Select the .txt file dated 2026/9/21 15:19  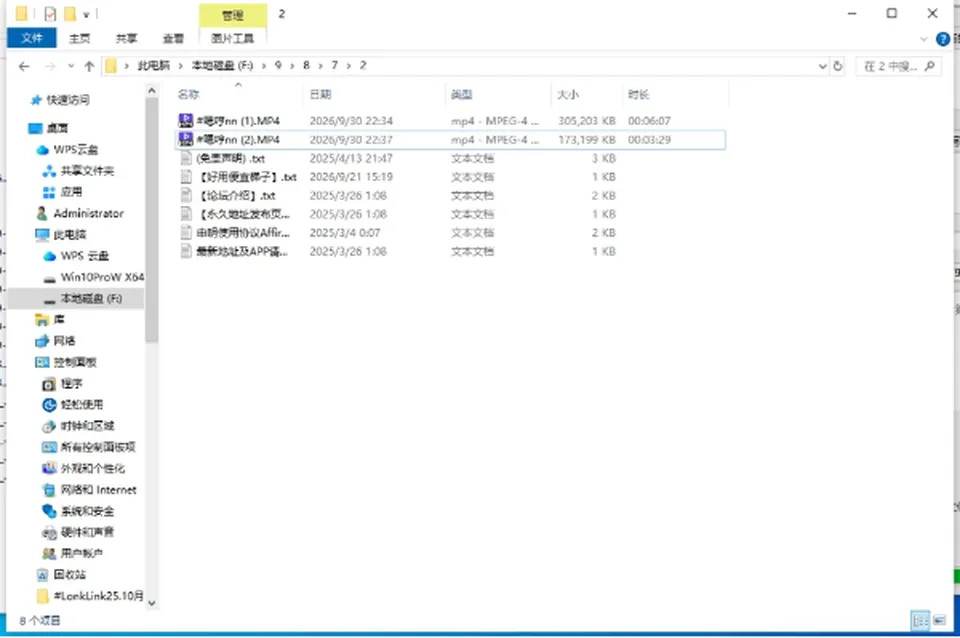click(x=450, y=177)
